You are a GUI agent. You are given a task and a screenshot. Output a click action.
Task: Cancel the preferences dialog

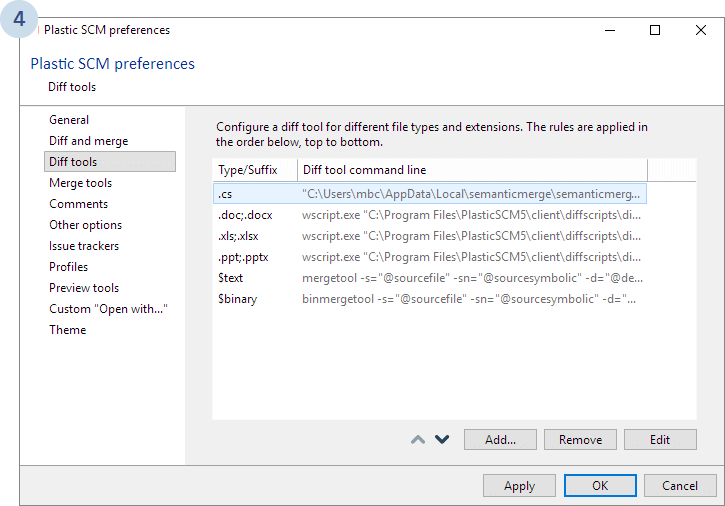coord(680,486)
